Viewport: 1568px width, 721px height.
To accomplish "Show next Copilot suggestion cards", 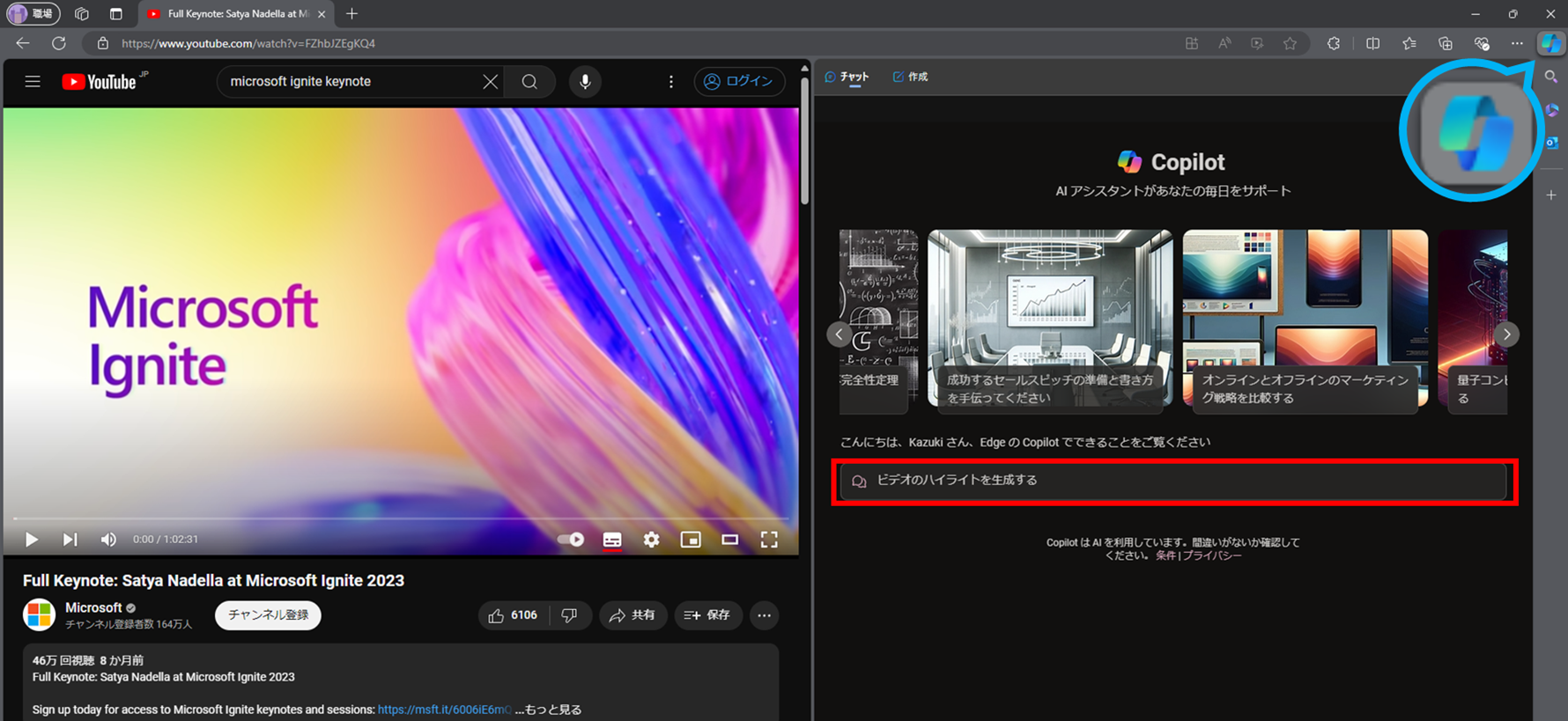I will (x=1507, y=335).
